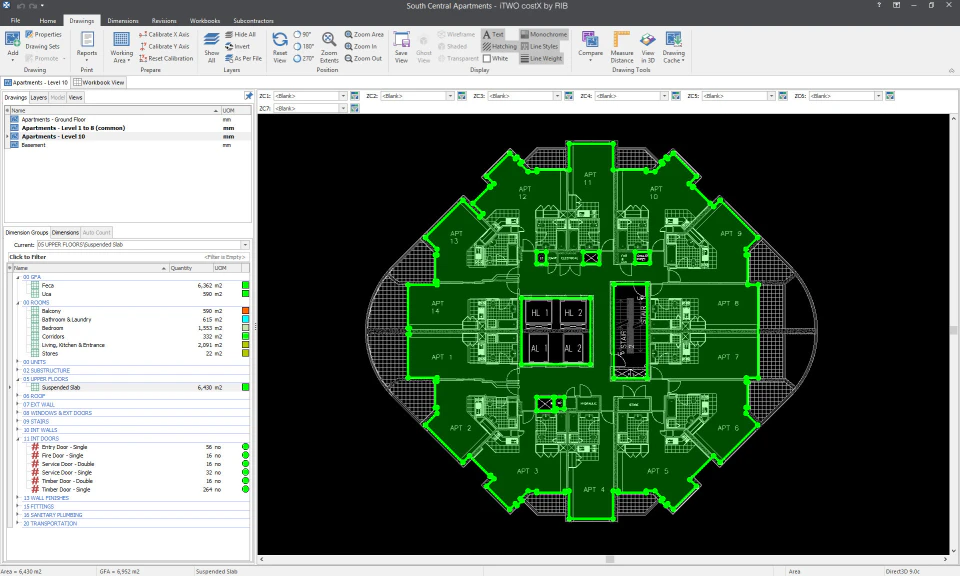This screenshot has width=960, height=576.
Task: Click the Rotate 90 degrees button
Action: [x=302, y=34]
